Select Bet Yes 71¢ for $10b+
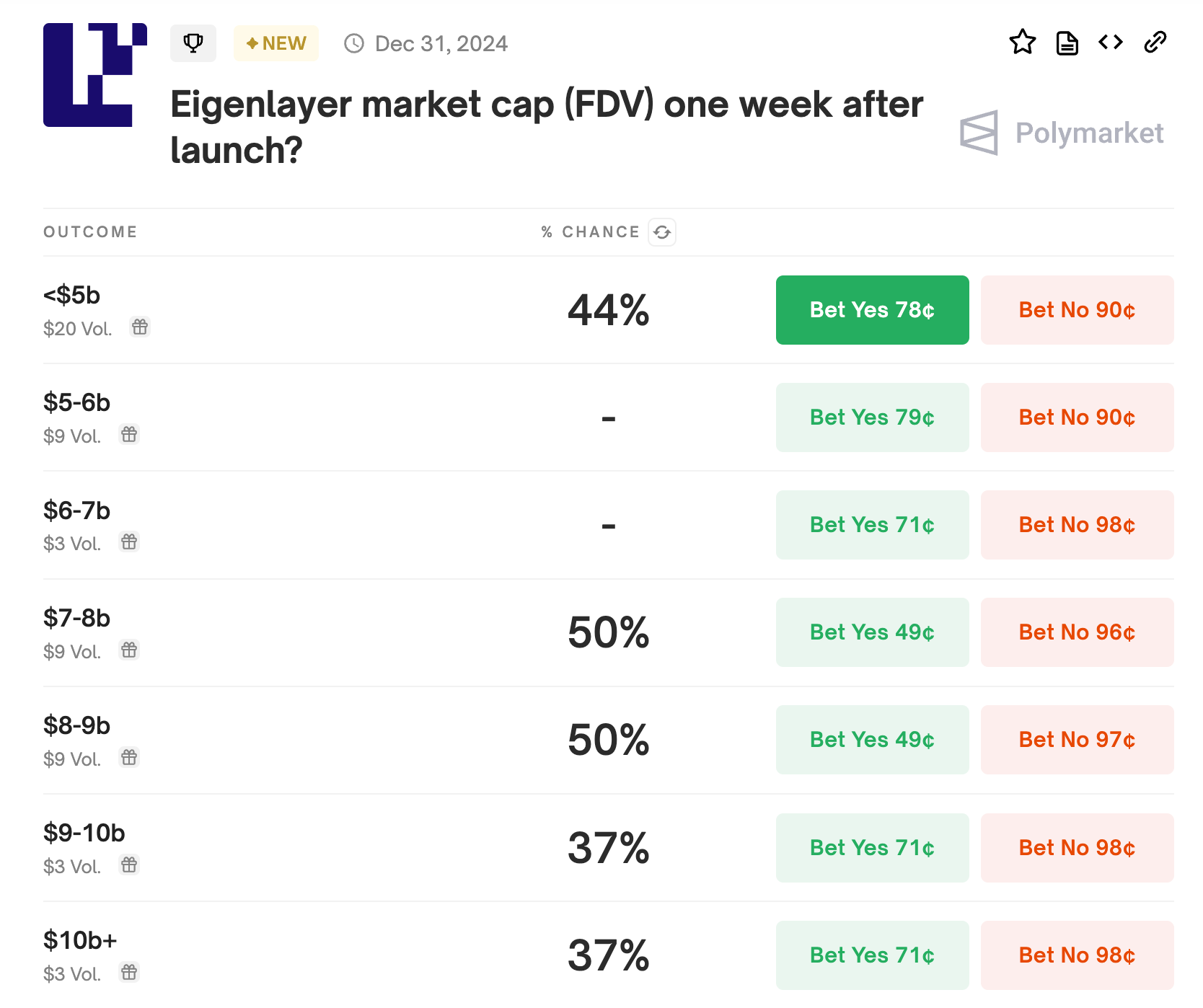 point(872,955)
